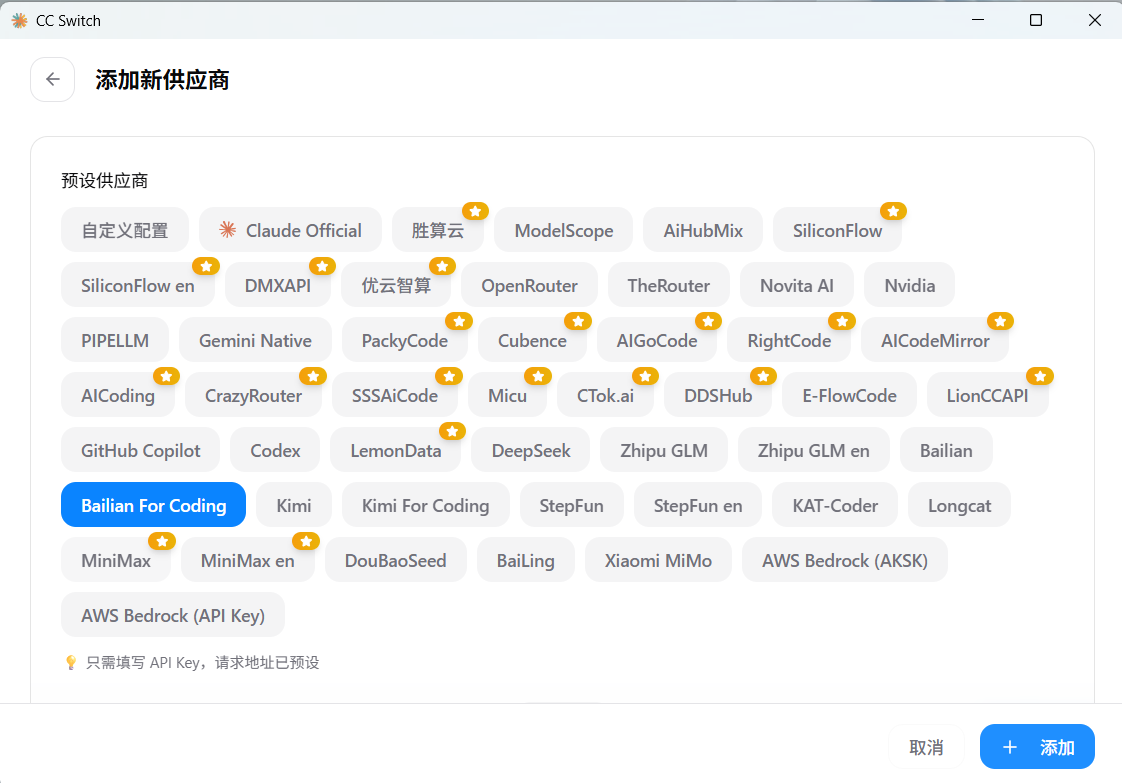Pick the Micu preset
Image resolution: width=1122 pixels, height=783 pixels.
pos(507,396)
